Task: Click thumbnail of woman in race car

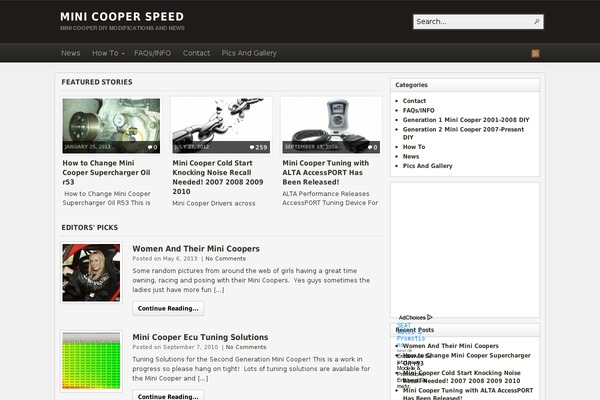Action: 91,273
